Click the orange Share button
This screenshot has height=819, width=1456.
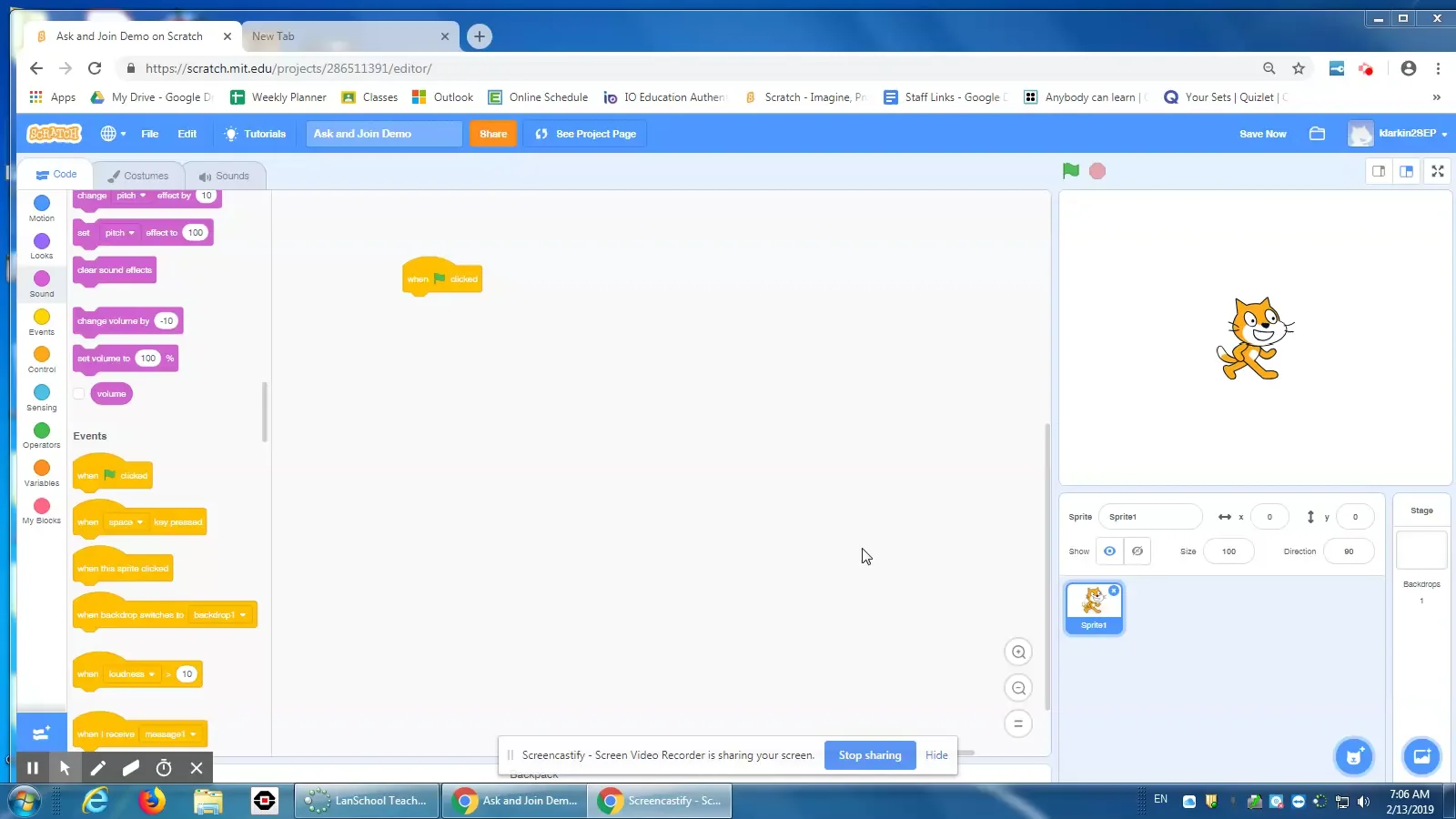[x=493, y=134]
